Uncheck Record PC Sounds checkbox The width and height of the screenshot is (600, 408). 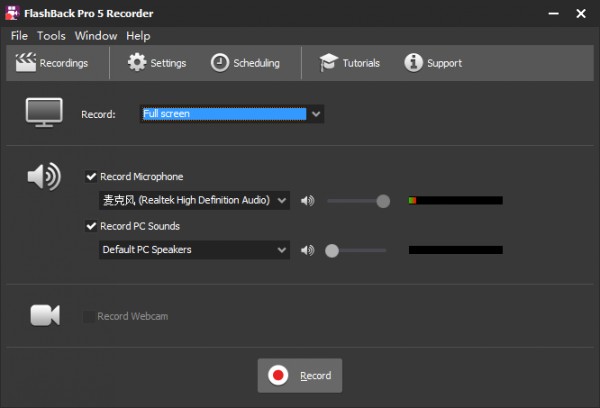coord(91,226)
